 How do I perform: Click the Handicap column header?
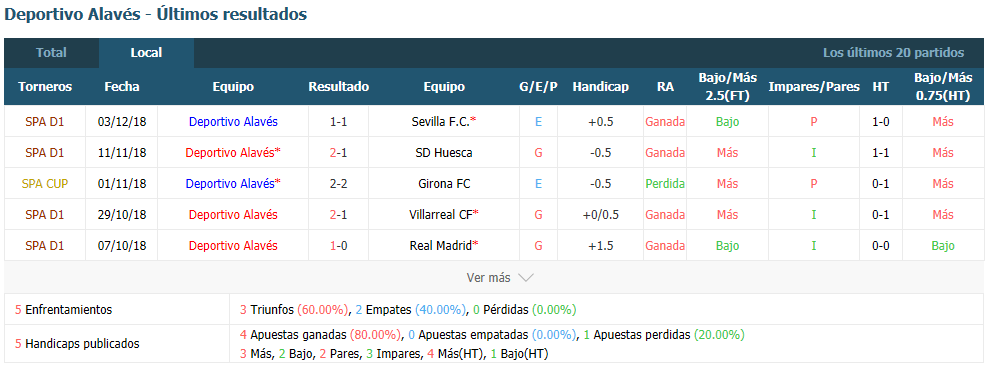pos(601,87)
